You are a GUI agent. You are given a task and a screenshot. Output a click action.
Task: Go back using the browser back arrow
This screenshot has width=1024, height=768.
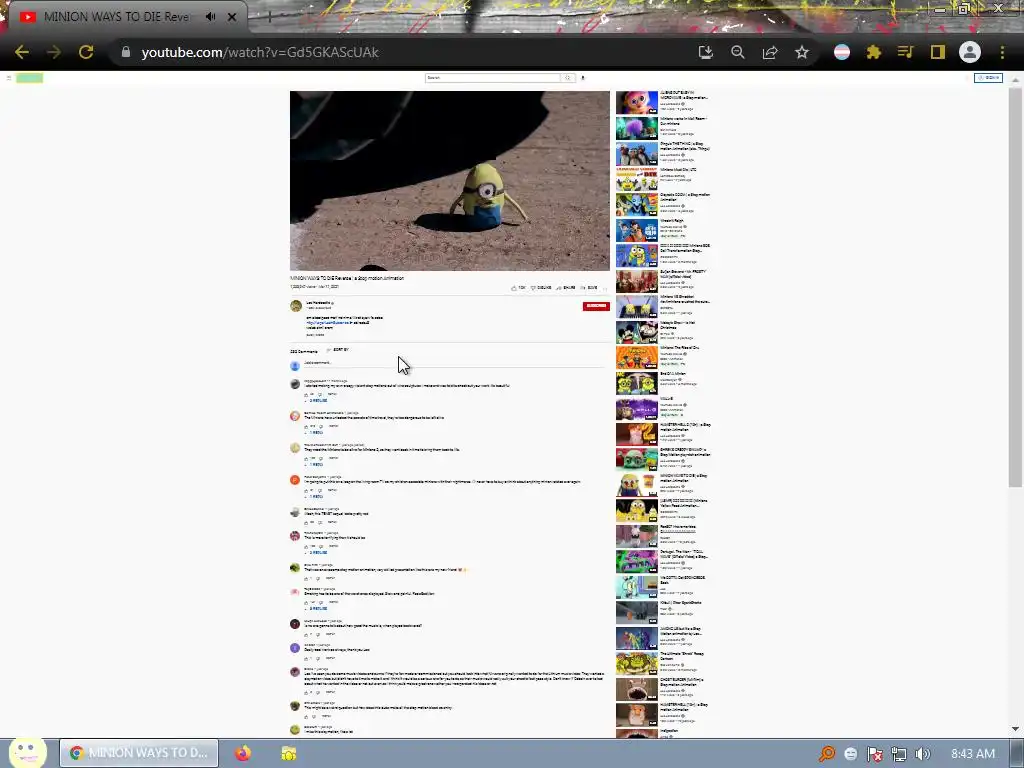point(22,52)
